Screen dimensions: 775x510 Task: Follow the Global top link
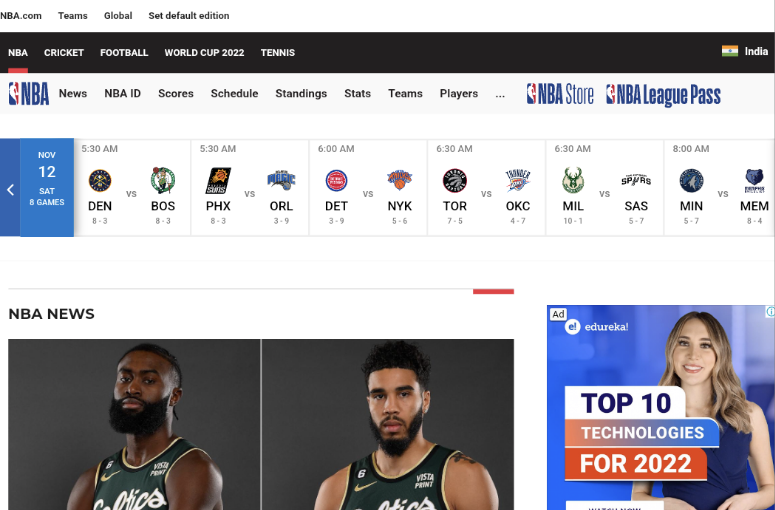118,15
